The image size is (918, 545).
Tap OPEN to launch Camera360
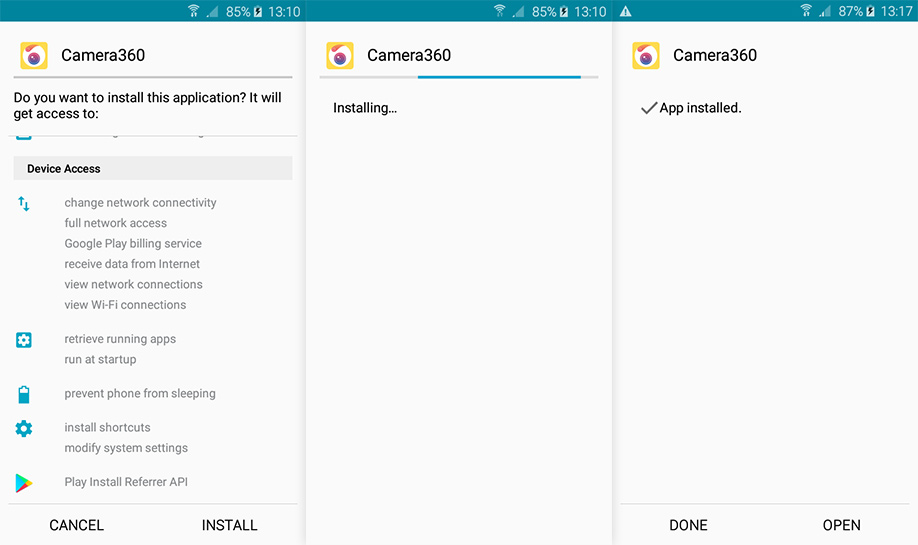tap(841, 525)
